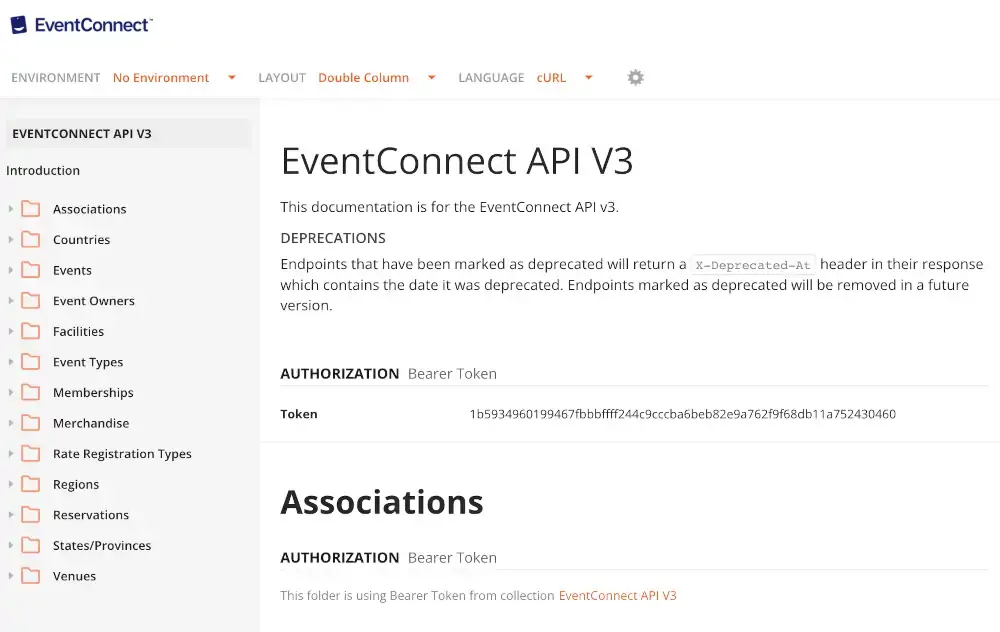The height and width of the screenshot is (632, 1000).
Task: Click the Memberships folder icon
Action: pos(31,393)
